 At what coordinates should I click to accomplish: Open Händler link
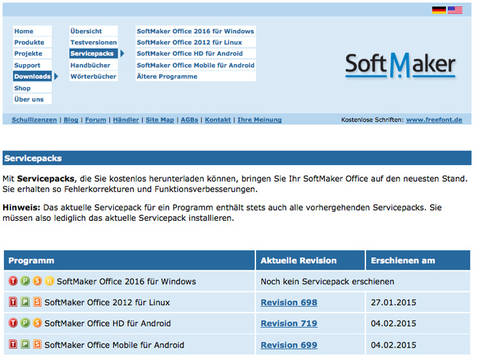coord(126,120)
